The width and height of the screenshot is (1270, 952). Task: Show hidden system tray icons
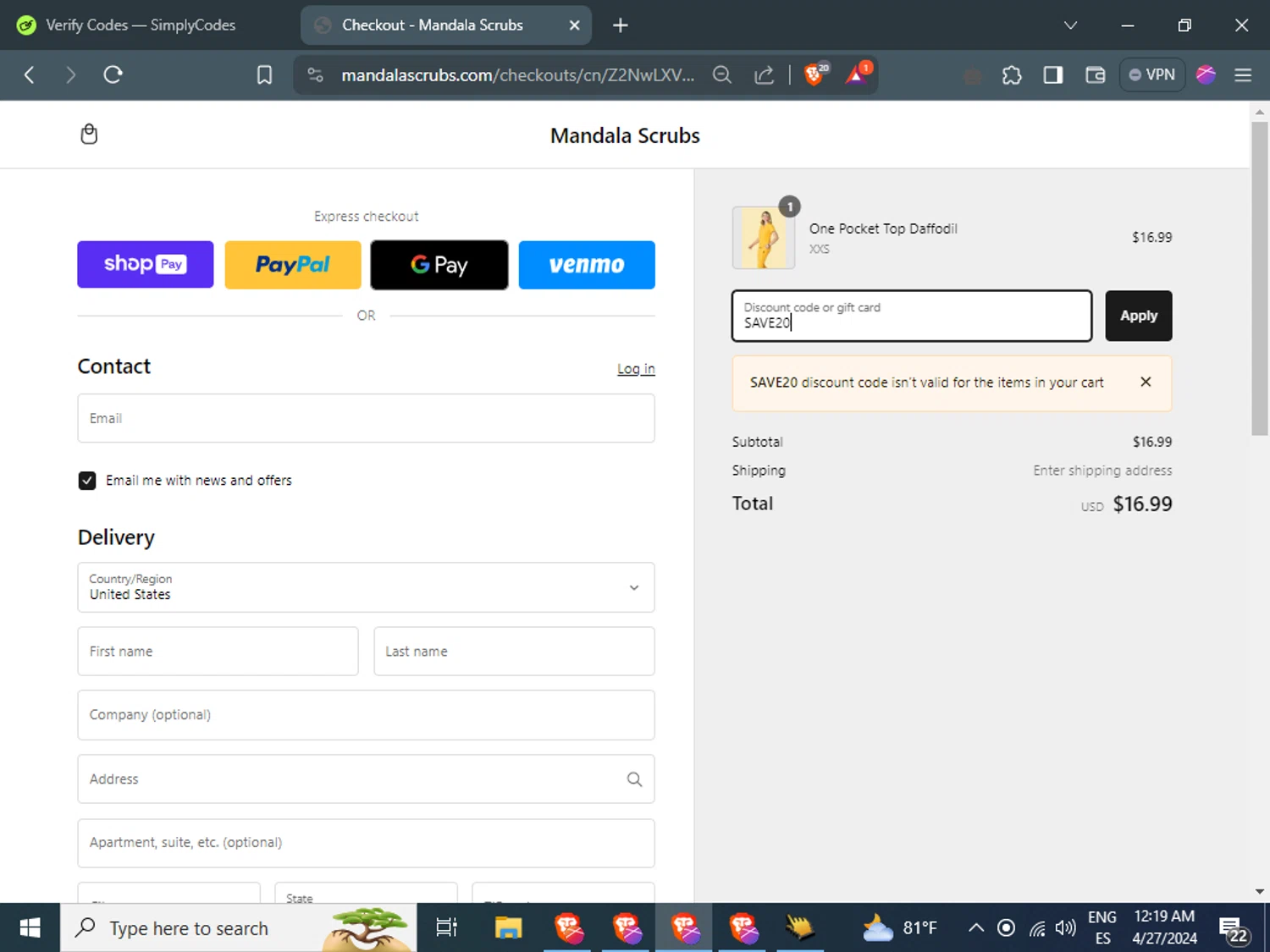[x=976, y=928]
